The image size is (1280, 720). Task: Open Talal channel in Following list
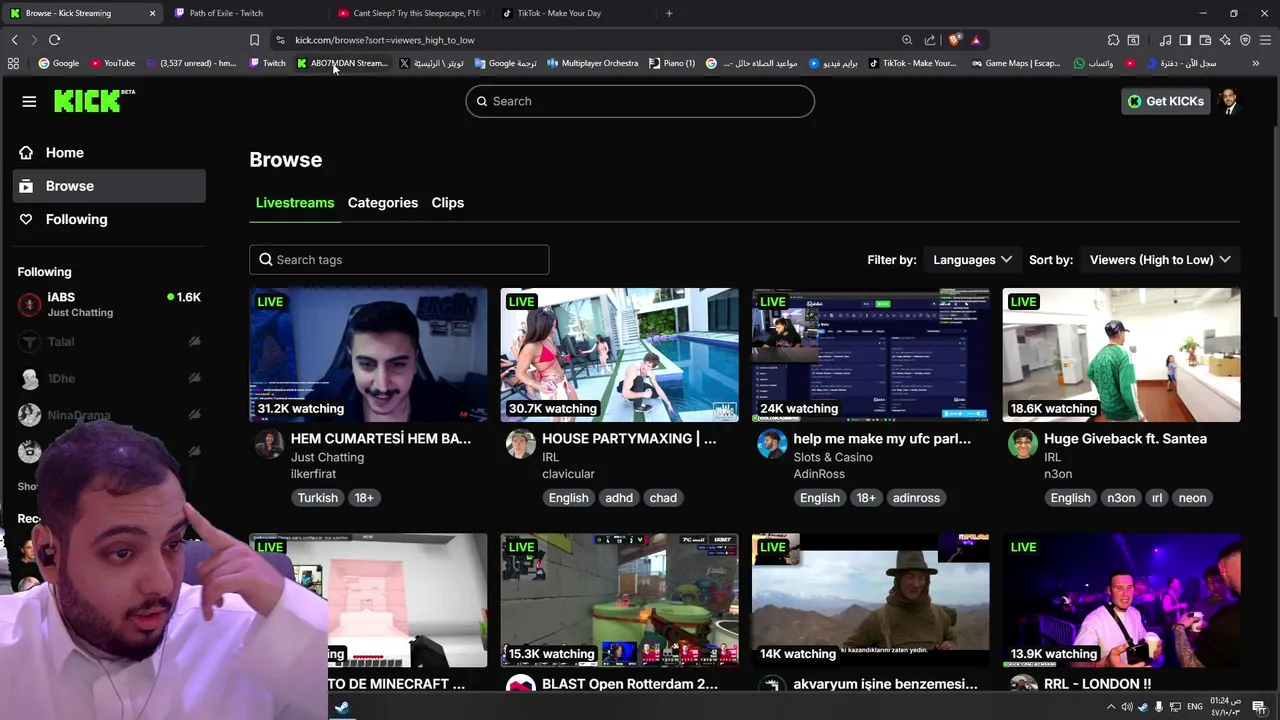(x=109, y=342)
